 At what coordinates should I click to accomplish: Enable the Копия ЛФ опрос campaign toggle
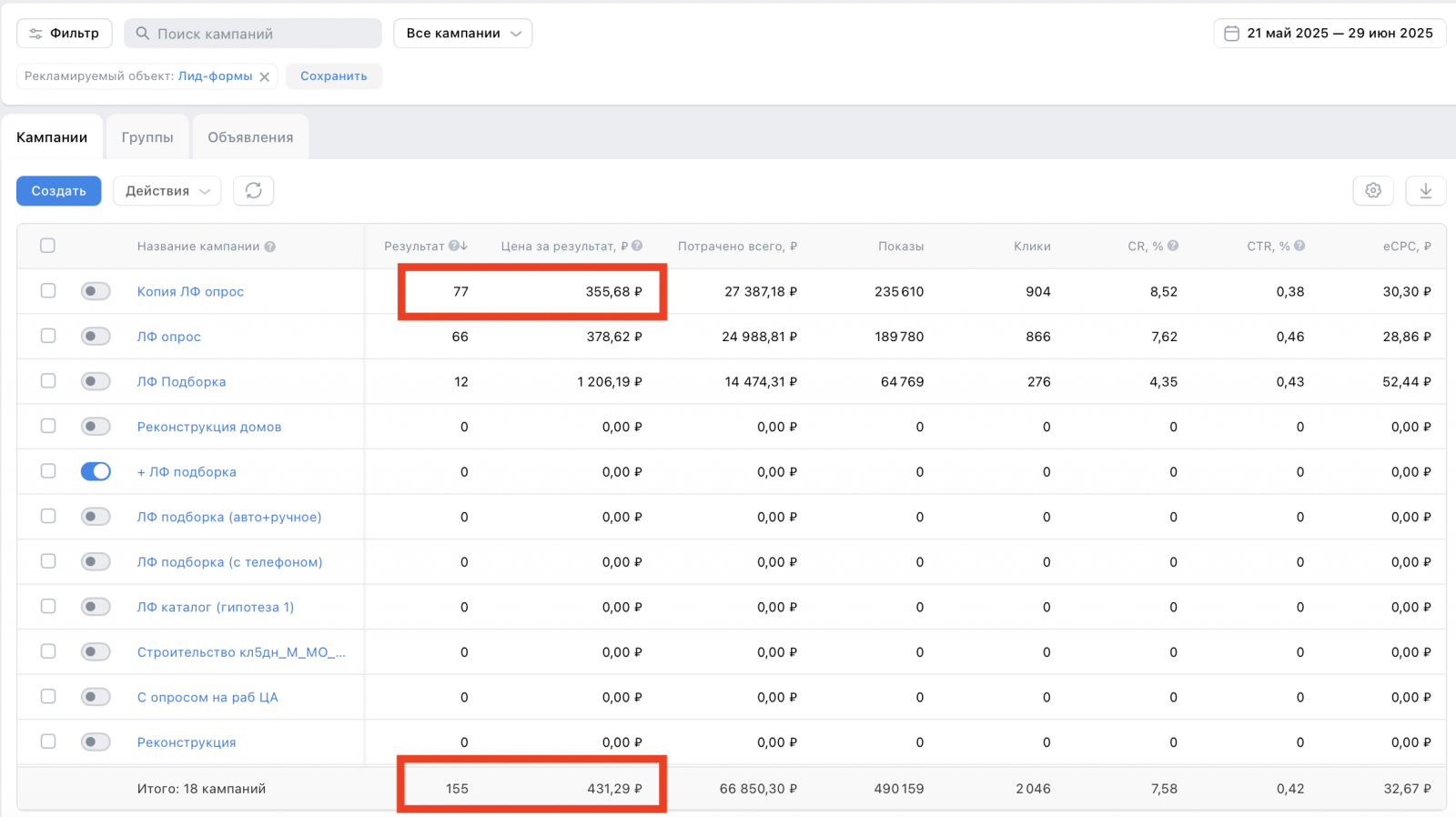point(96,291)
